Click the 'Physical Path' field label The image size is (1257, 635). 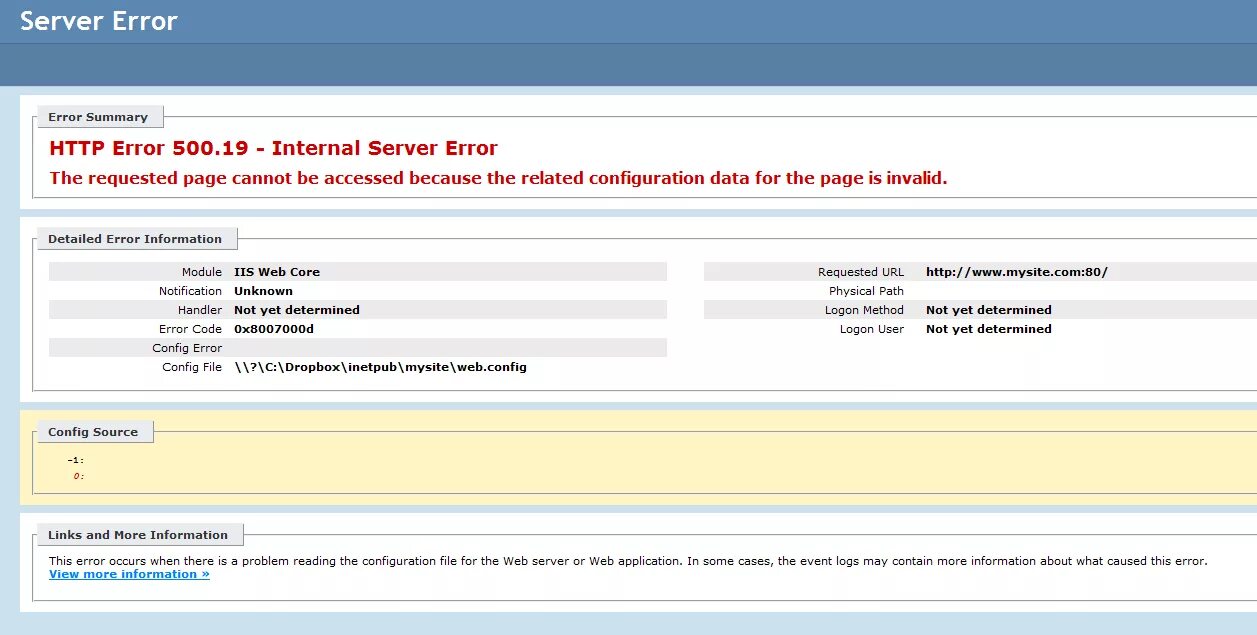click(866, 291)
